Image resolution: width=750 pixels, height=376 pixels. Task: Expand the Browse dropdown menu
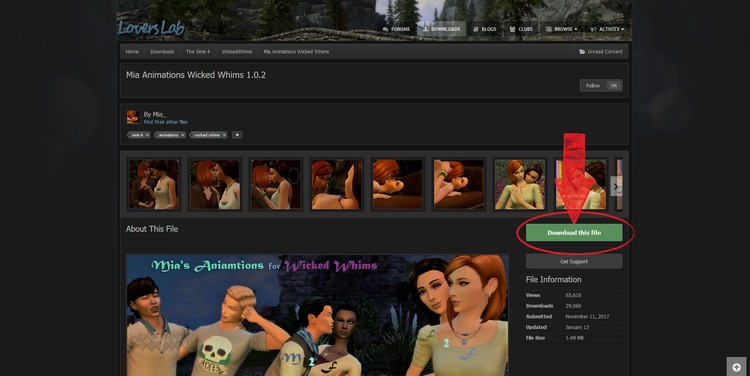(562, 29)
